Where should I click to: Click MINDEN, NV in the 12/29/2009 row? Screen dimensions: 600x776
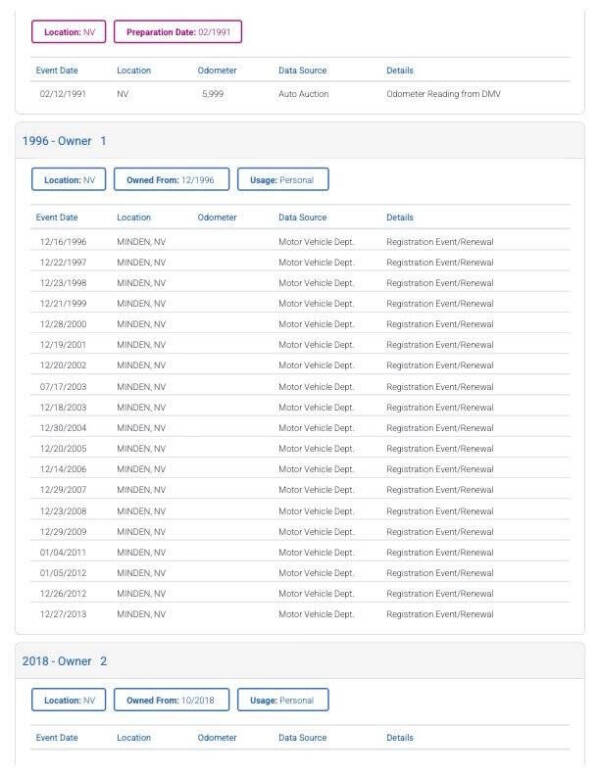point(141,532)
